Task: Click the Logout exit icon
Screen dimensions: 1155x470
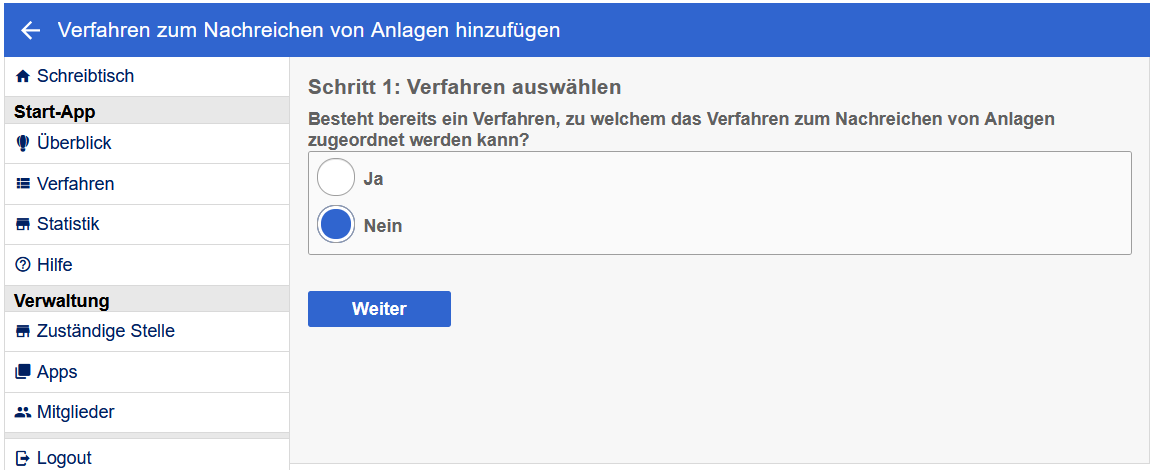Action: click(x=23, y=459)
